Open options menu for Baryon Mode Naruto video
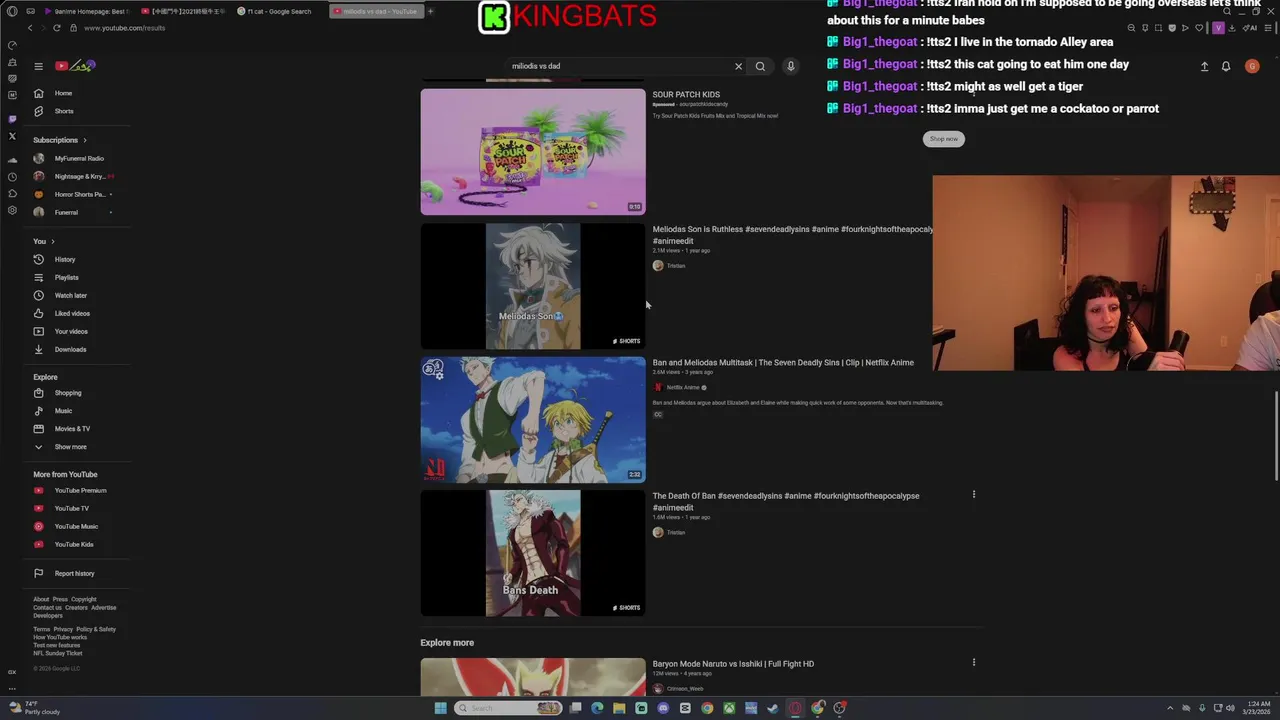This screenshot has height=720, width=1280. tap(973, 662)
